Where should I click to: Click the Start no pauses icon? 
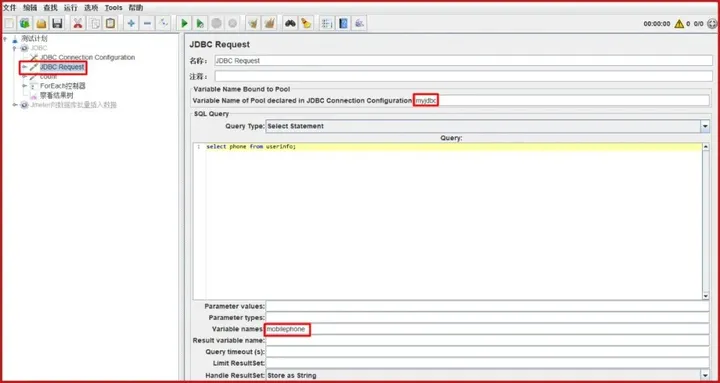[200, 23]
